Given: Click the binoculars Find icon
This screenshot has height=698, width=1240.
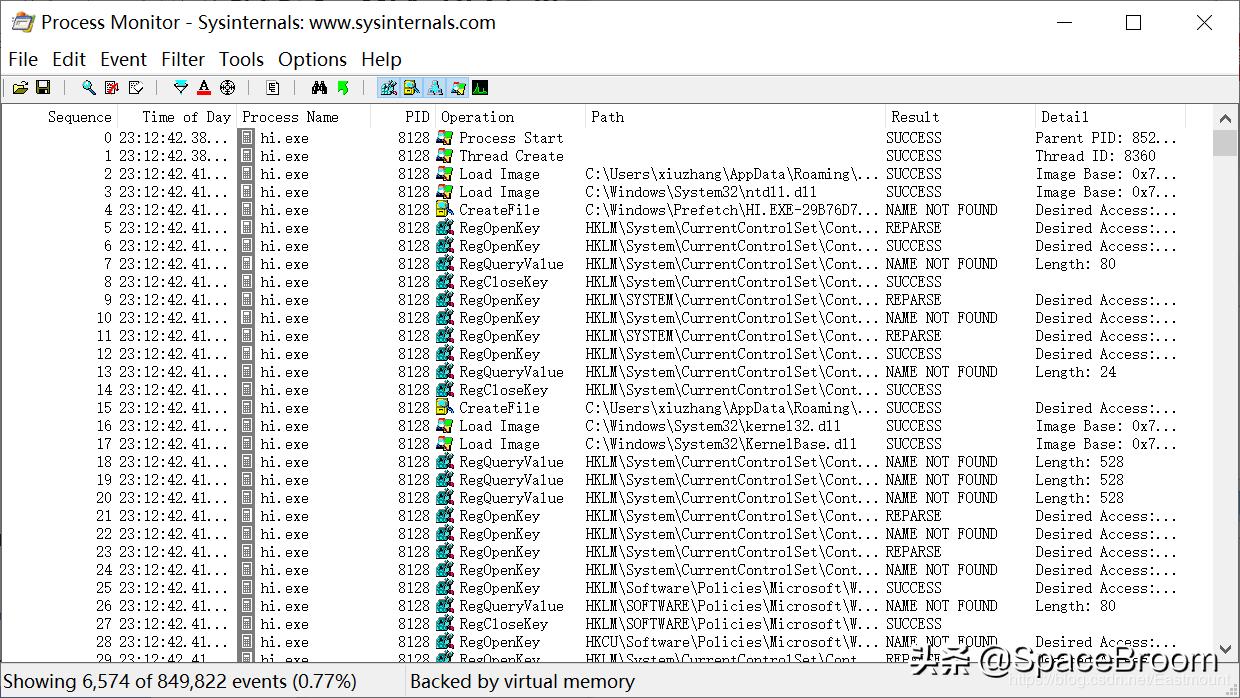Looking at the screenshot, I should tap(319, 88).
